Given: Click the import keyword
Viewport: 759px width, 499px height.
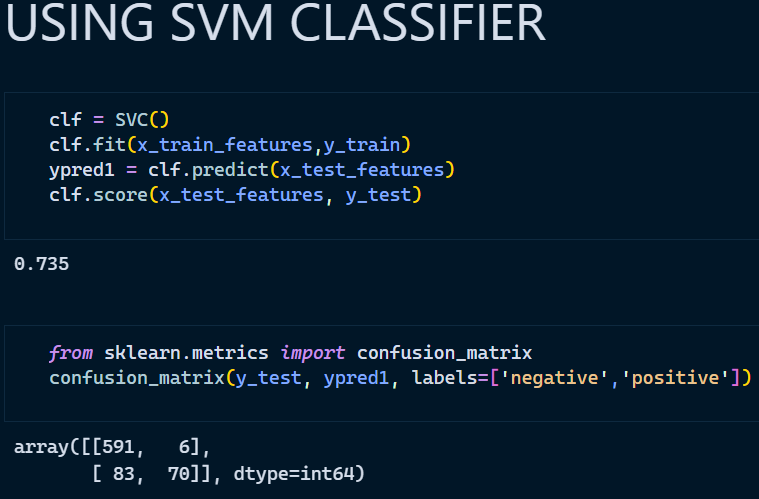Looking at the screenshot, I should pyautogui.click(x=313, y=353).
